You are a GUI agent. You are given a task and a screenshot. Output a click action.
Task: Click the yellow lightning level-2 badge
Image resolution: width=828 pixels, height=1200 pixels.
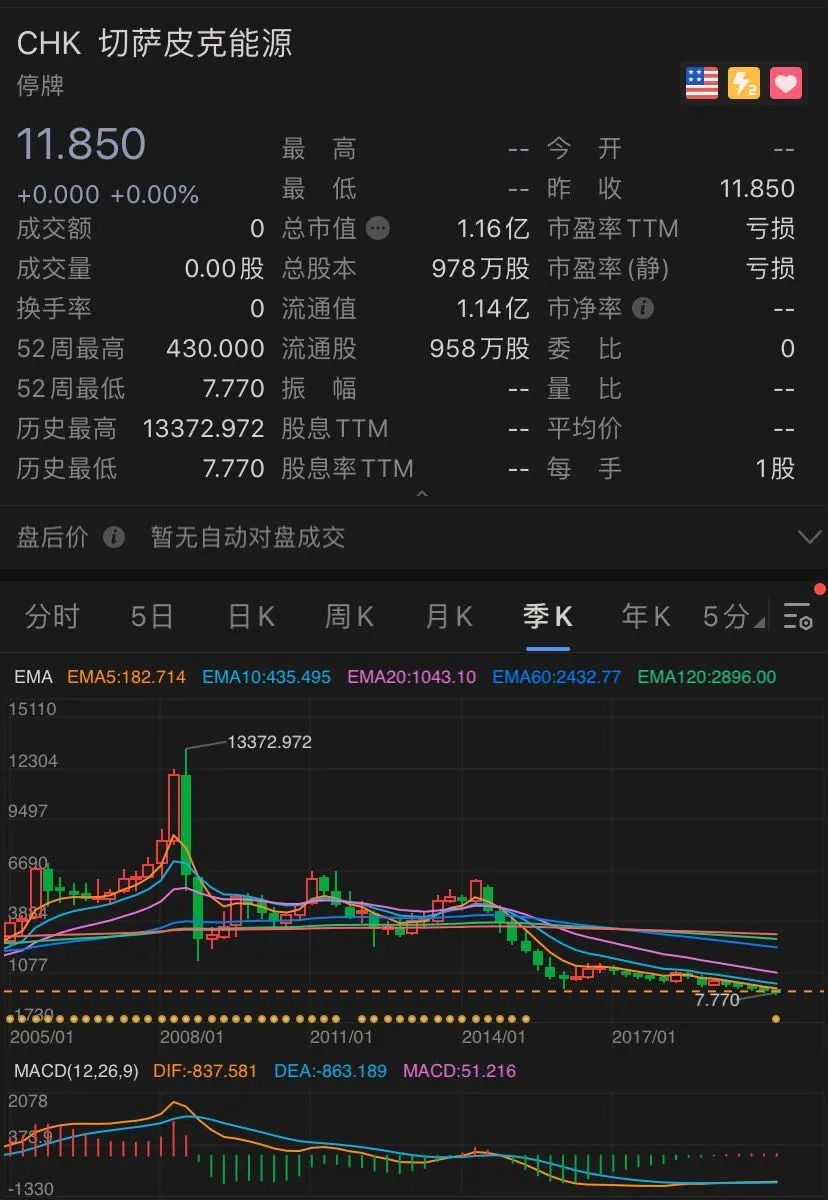click(743, 83)
